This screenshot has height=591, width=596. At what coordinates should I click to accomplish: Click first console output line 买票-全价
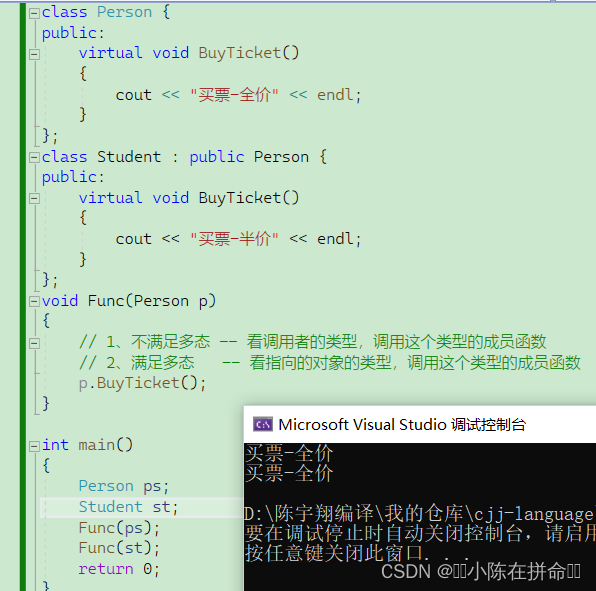click(289, 453)
